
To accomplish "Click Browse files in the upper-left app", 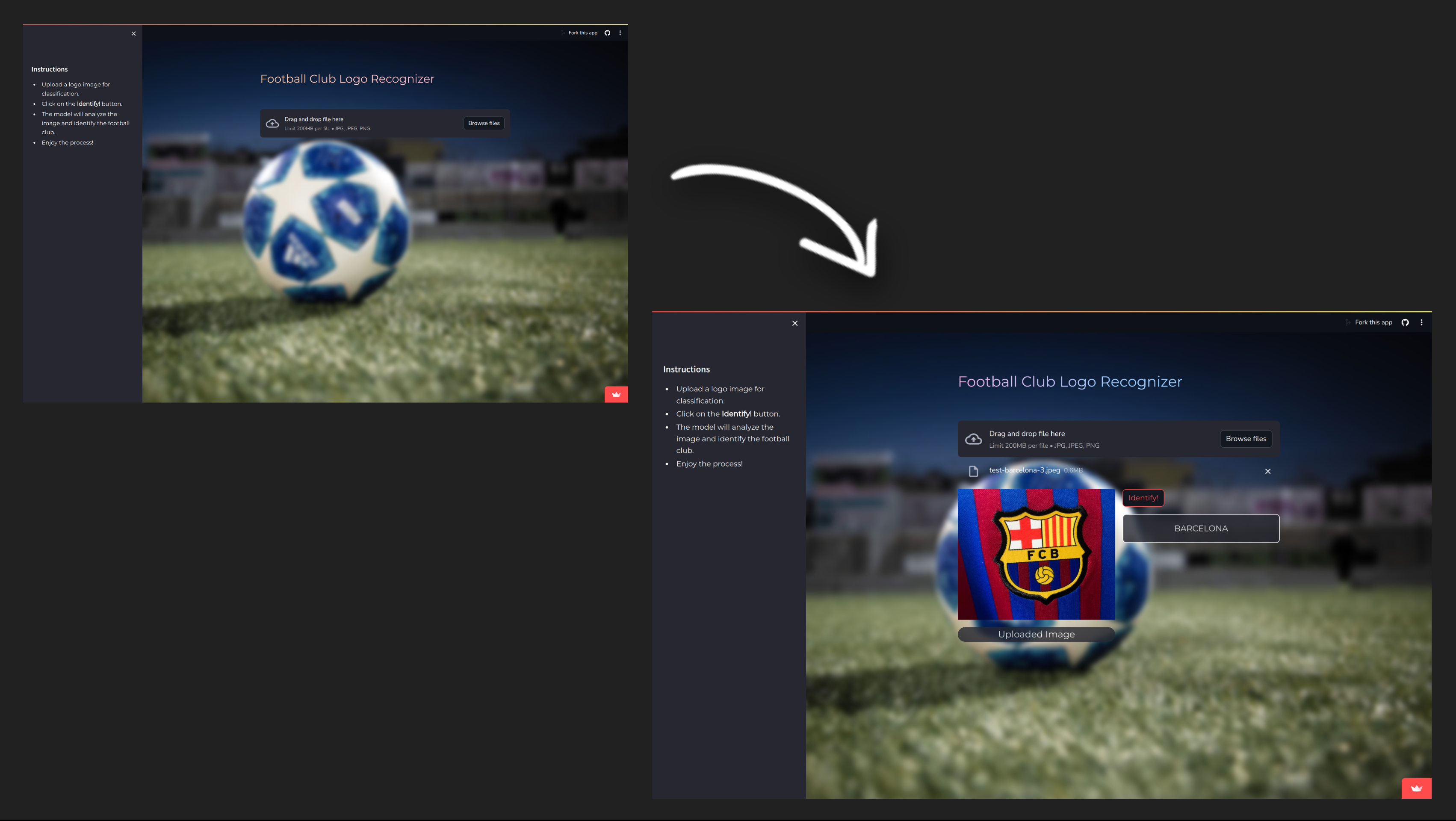I will tap(483, 123).
